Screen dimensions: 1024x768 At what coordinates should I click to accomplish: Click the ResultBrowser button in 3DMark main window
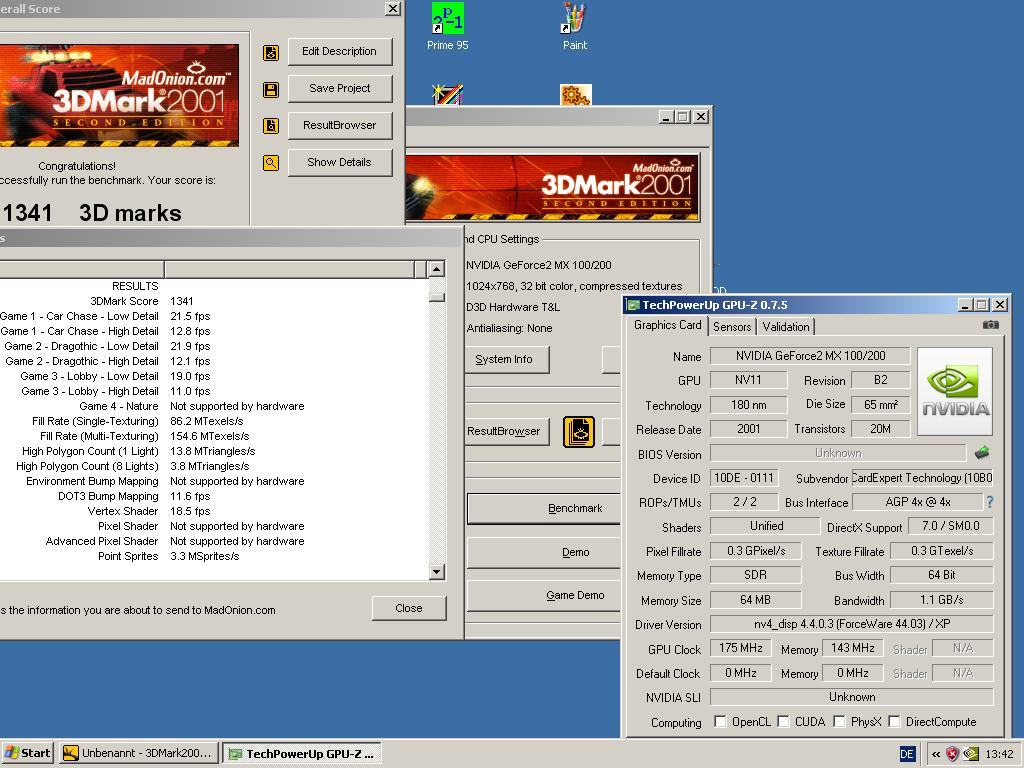click(x=507, y=432)
